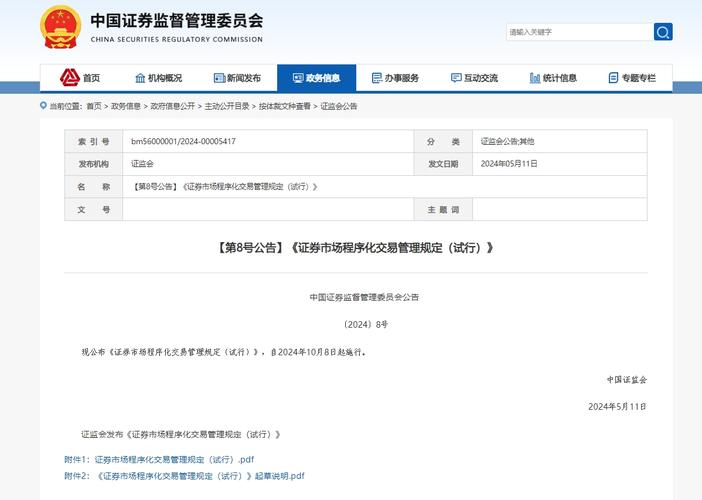The width and height of the screenshot is (702, 500).
Task: Click the monitor icon beside 政务信息
Action: [x=298, y=78]
